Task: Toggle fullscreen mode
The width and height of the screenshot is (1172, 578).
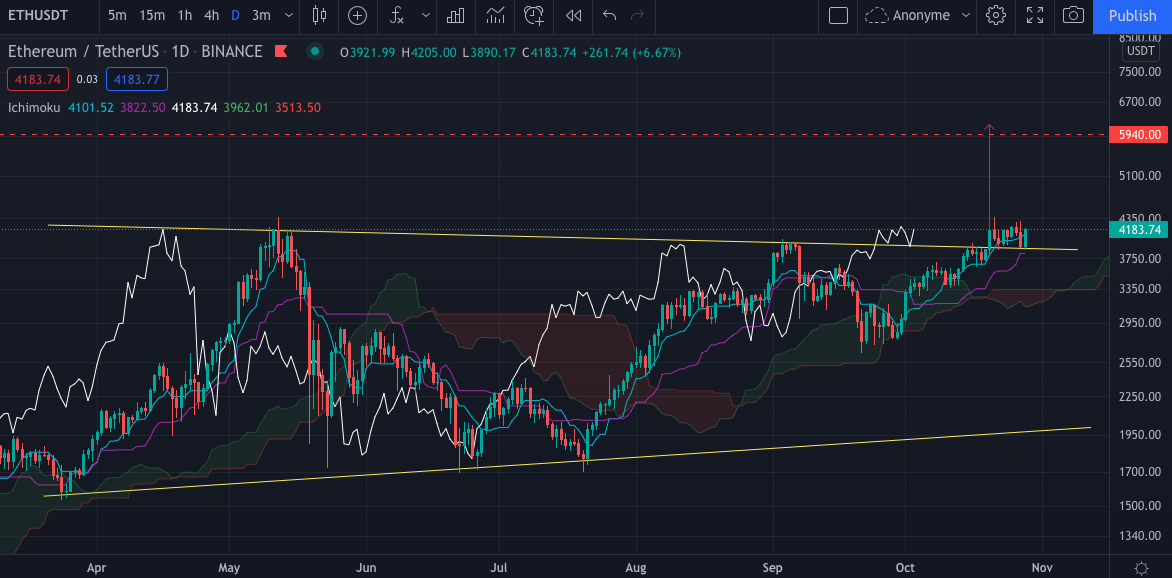Action: 1035,16
